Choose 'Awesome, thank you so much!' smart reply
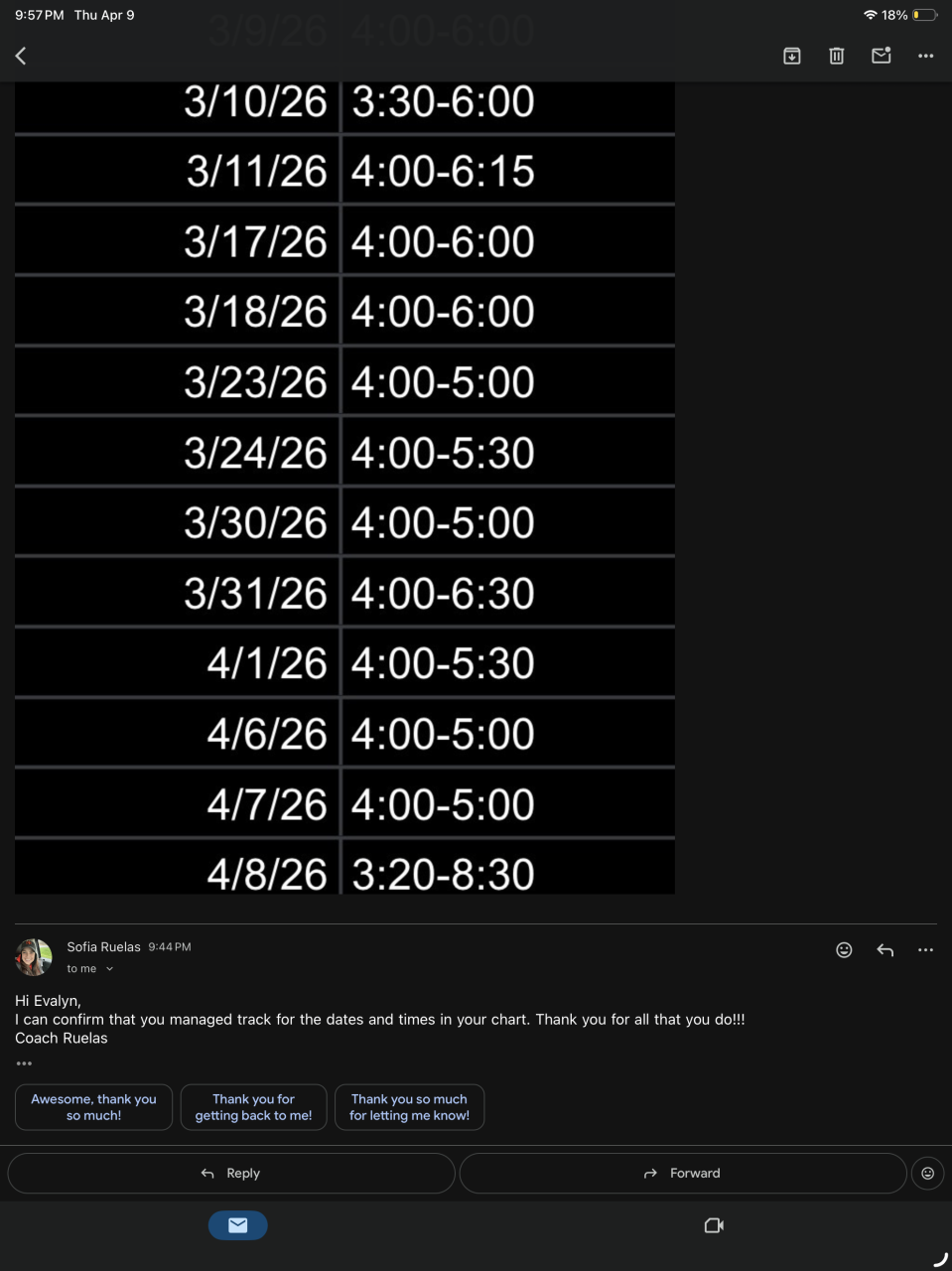952x1271 pixels. click(x=93, y=1107)
